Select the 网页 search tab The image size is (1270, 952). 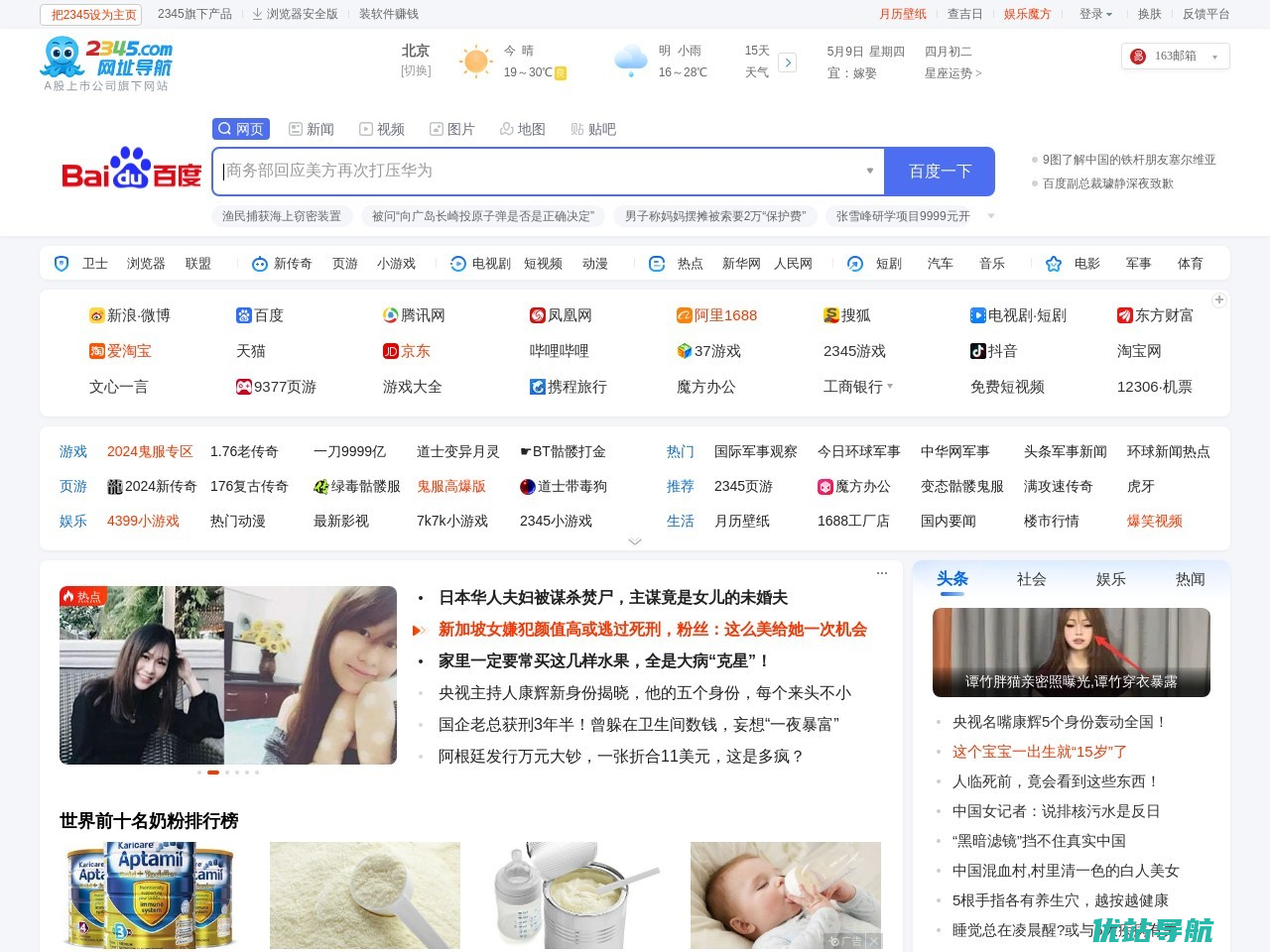coord(241,129)
